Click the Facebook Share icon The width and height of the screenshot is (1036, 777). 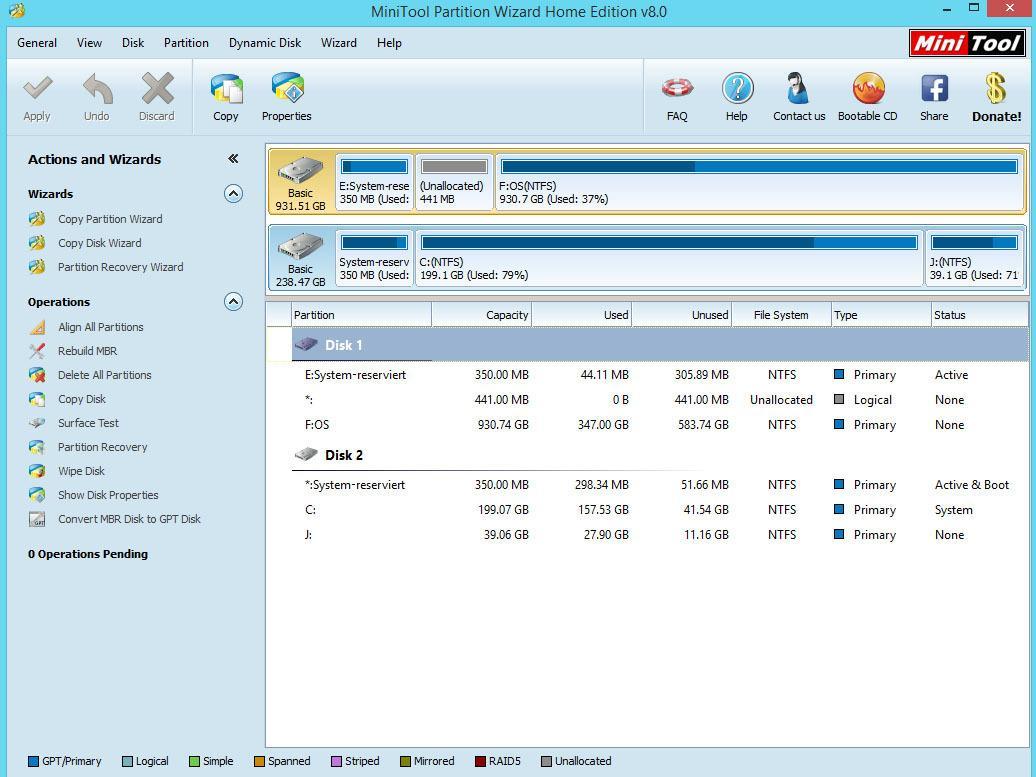(x=934, y=89)
